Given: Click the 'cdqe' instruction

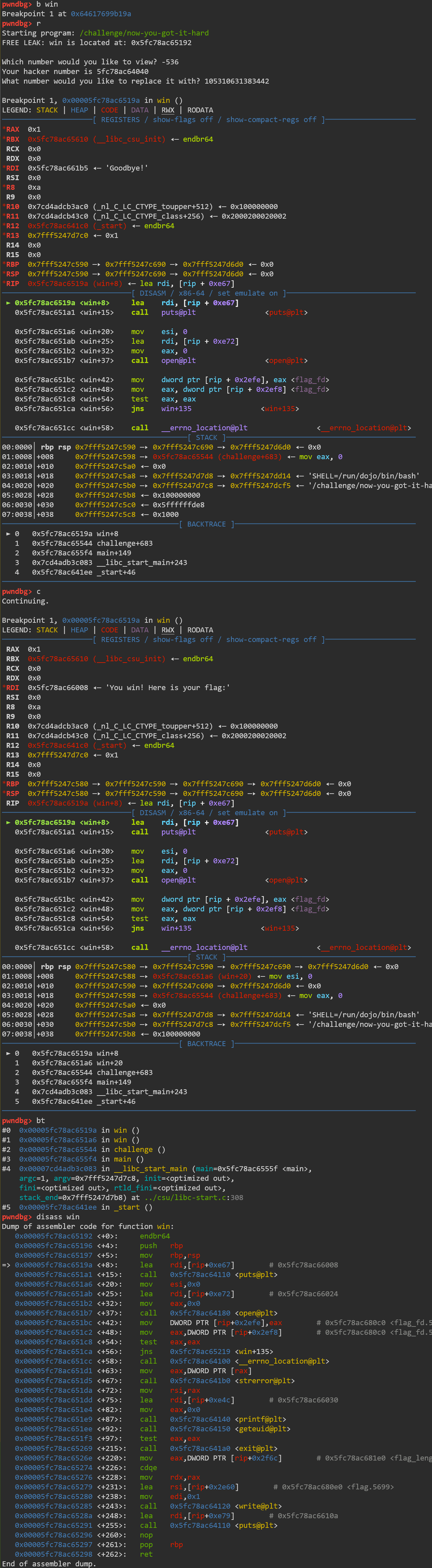Looking at the screenshot, I should pos(149,1467).
